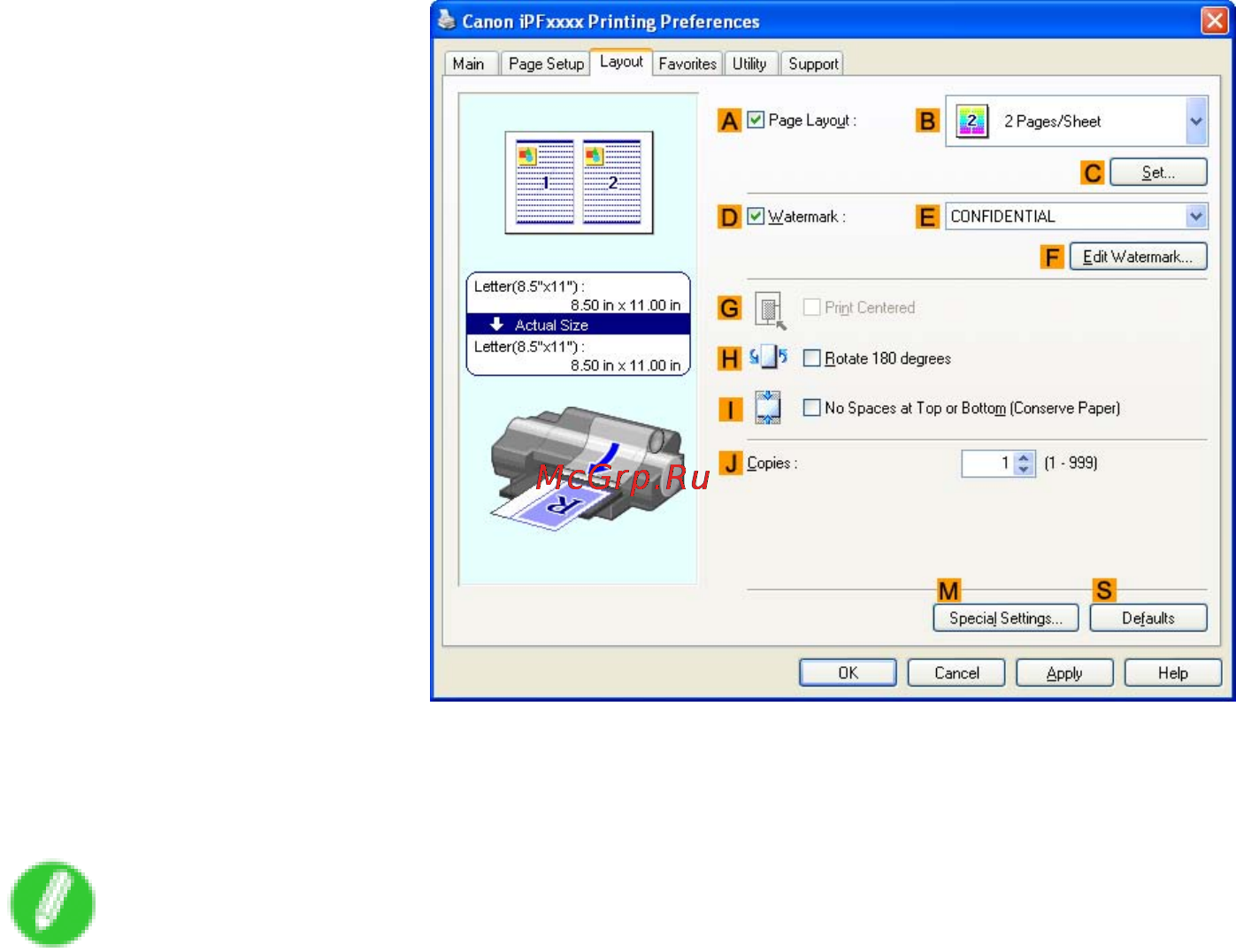Click Edit Watermark... button
This screenshot has width=1236, height=952.
pos(1138,257)
